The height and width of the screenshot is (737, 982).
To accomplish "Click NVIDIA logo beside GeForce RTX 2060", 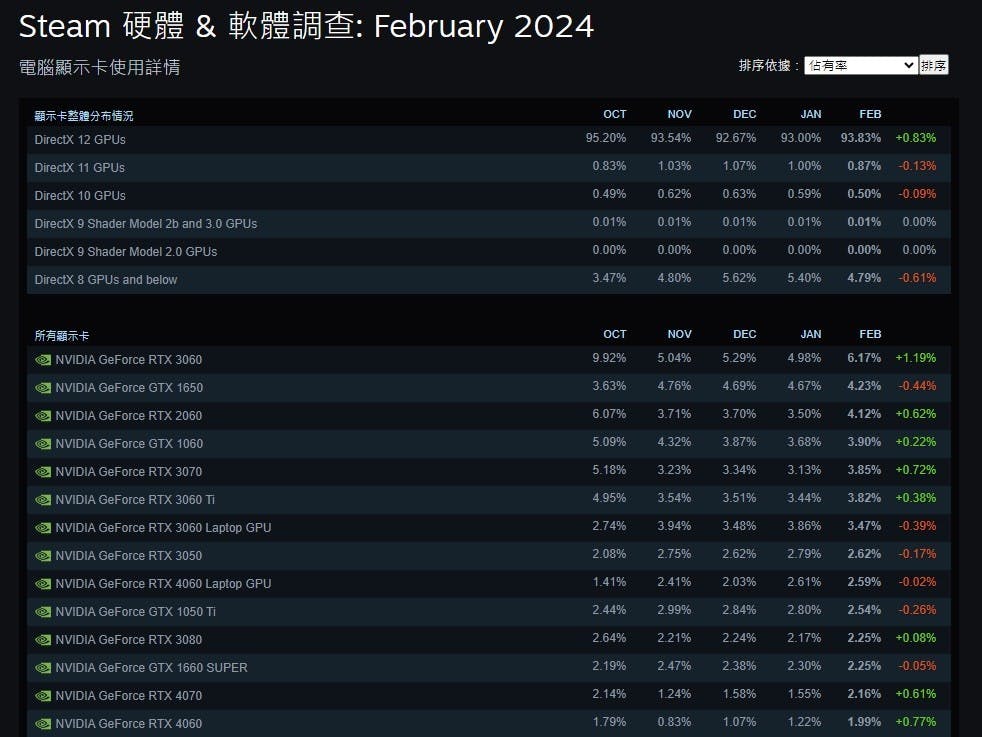I will click(43, 416).
